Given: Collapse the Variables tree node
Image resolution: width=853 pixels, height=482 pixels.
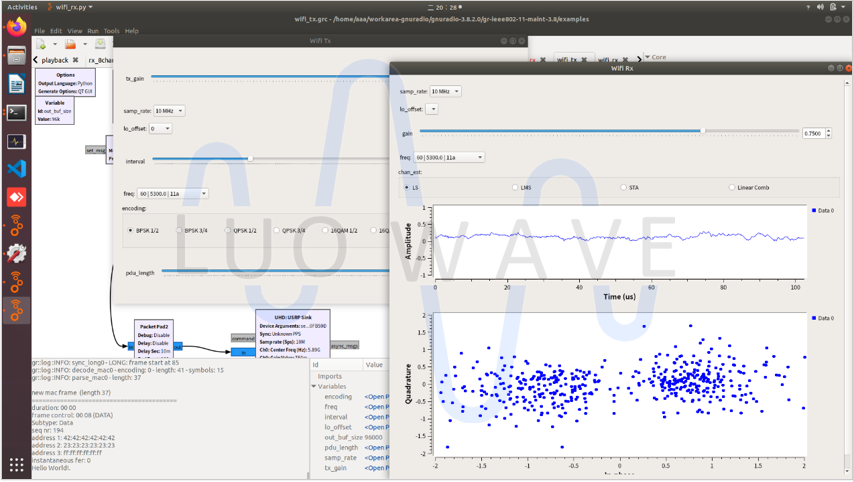Looking at the screenshot, I should point(314,386).
